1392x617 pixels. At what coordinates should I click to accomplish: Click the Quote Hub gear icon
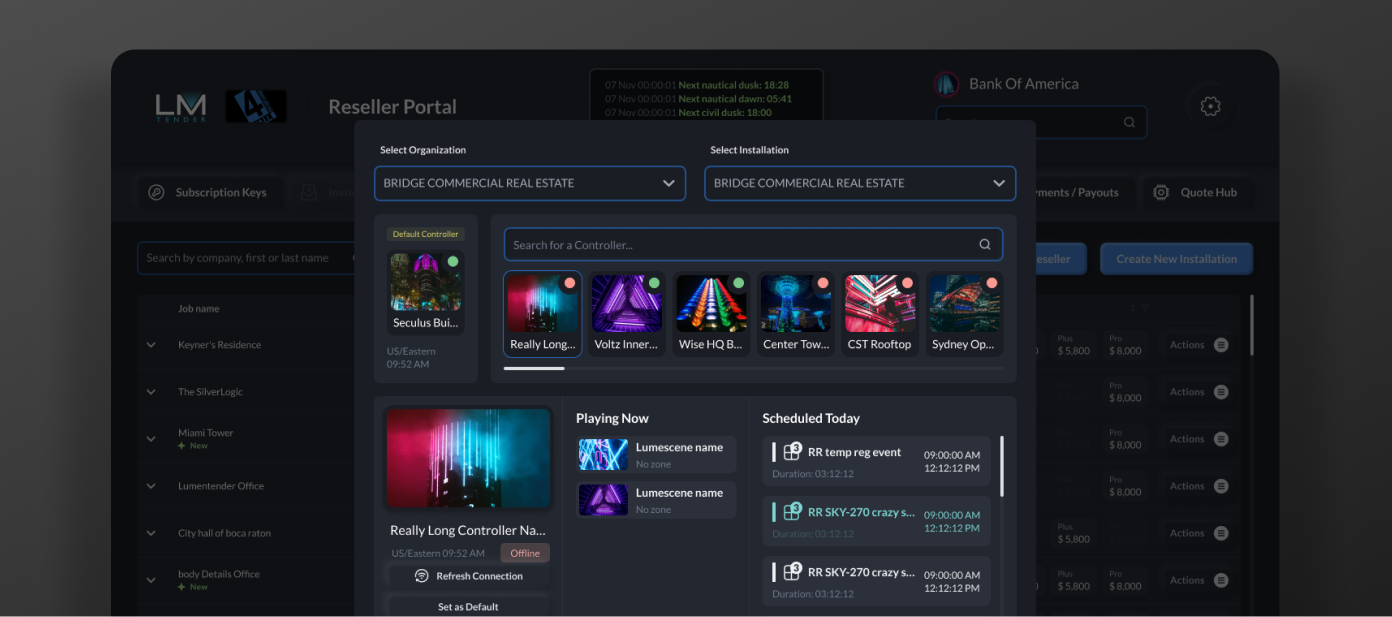point(1161,192)
